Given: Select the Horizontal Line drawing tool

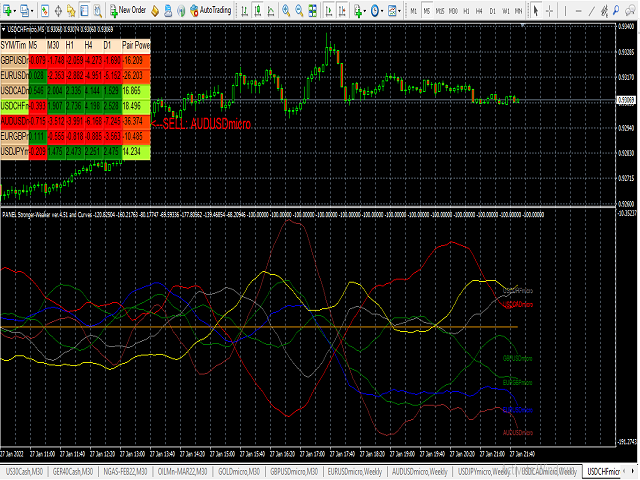Looking at the screenshot, I should (578, 11).
